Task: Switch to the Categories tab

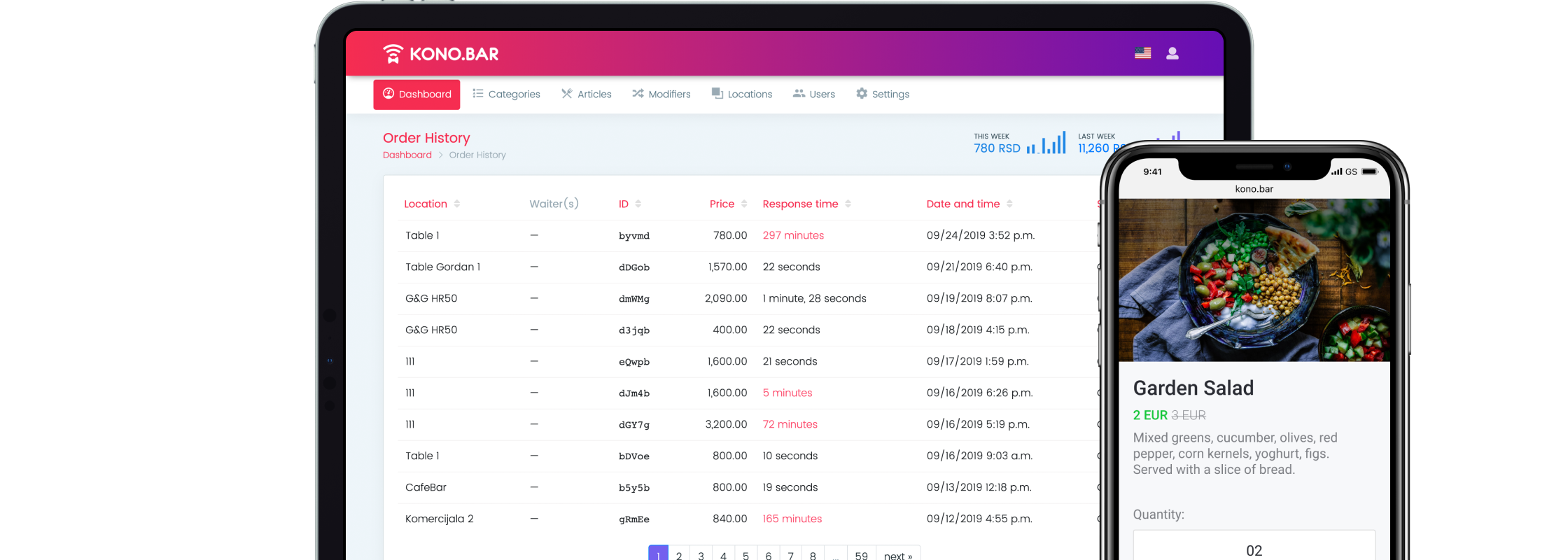Action: [506, 94]
